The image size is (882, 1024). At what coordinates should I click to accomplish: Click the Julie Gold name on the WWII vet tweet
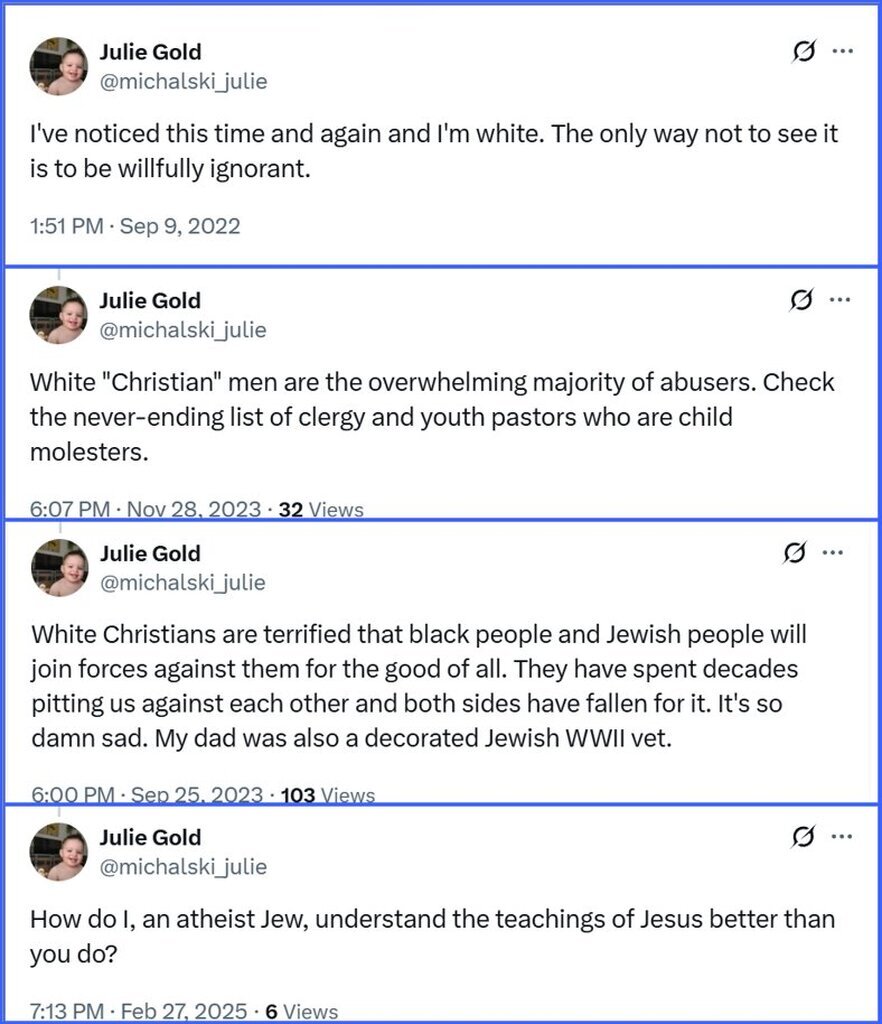(x=150, y=553)
